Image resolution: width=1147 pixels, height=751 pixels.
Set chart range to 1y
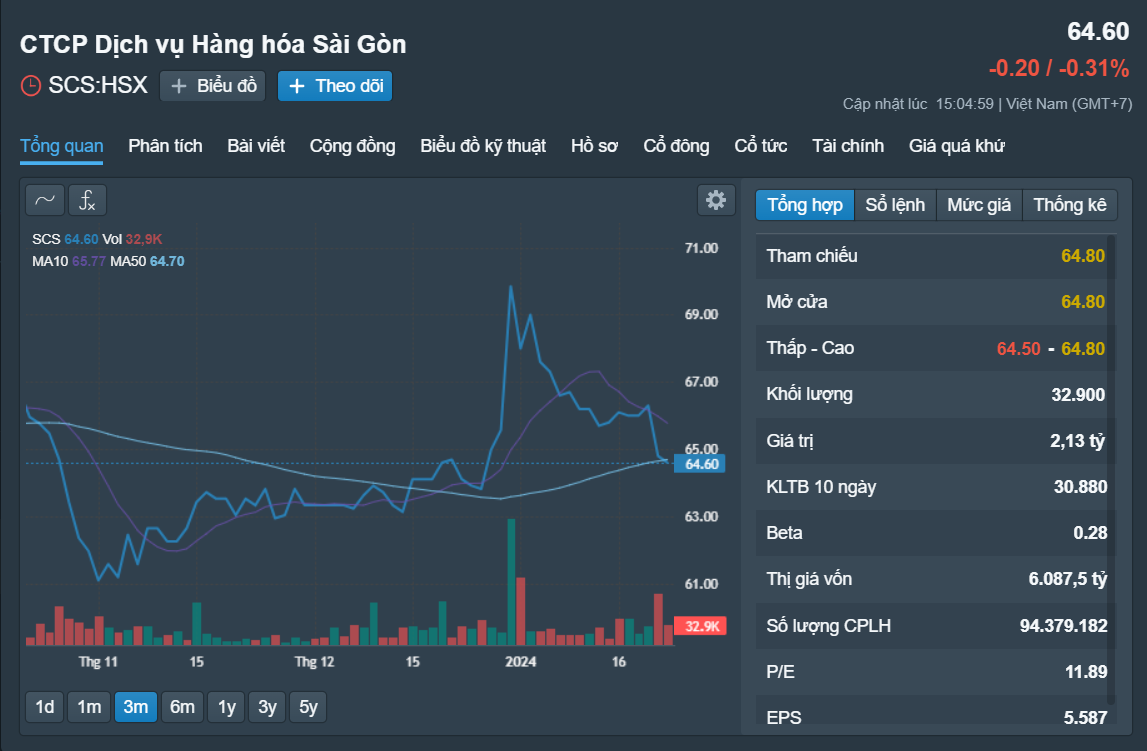pos(227,707)
